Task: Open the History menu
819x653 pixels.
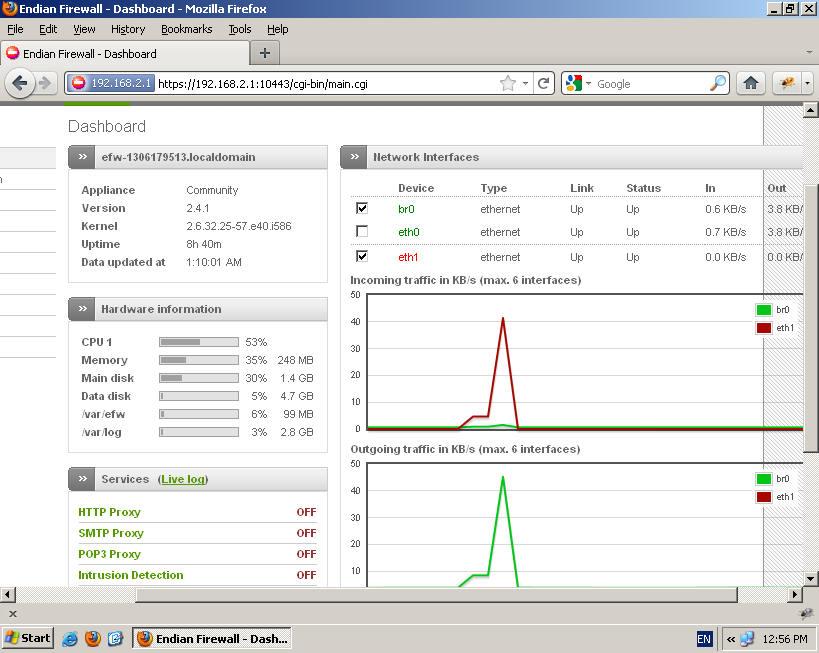Action: 128,29
